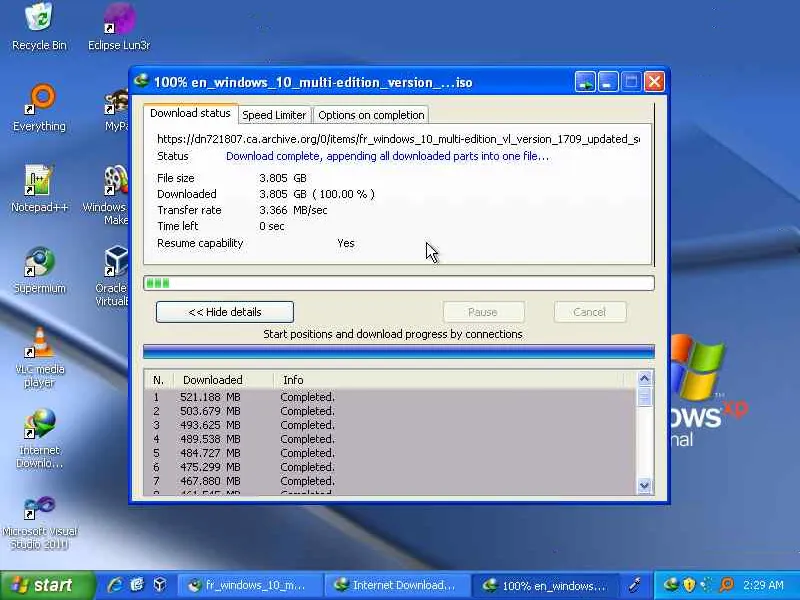
Task: Click the Info column header
Action: (x=449, y=380)
